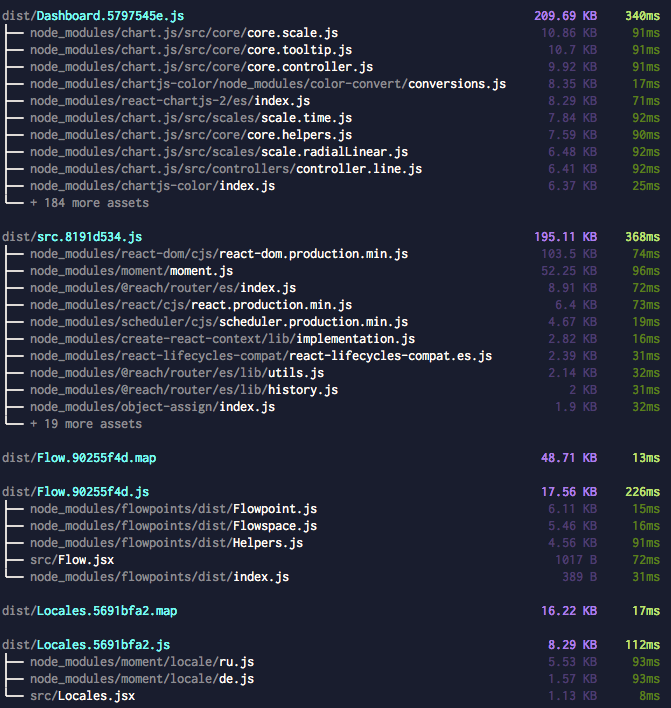Click the core.helpers.js entry

(191, 135)
